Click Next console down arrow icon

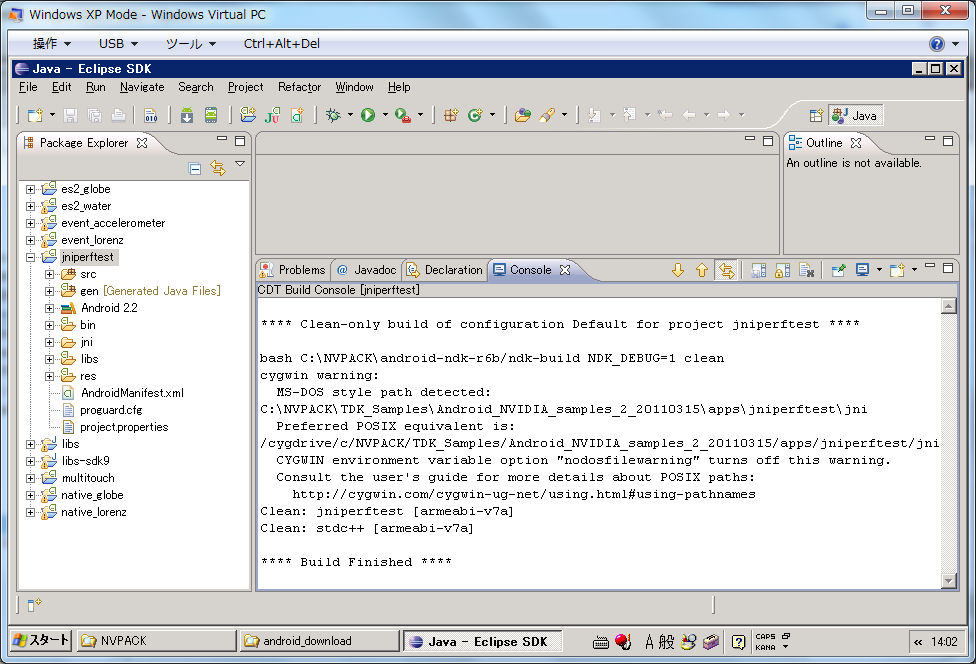tap(678, 270)
